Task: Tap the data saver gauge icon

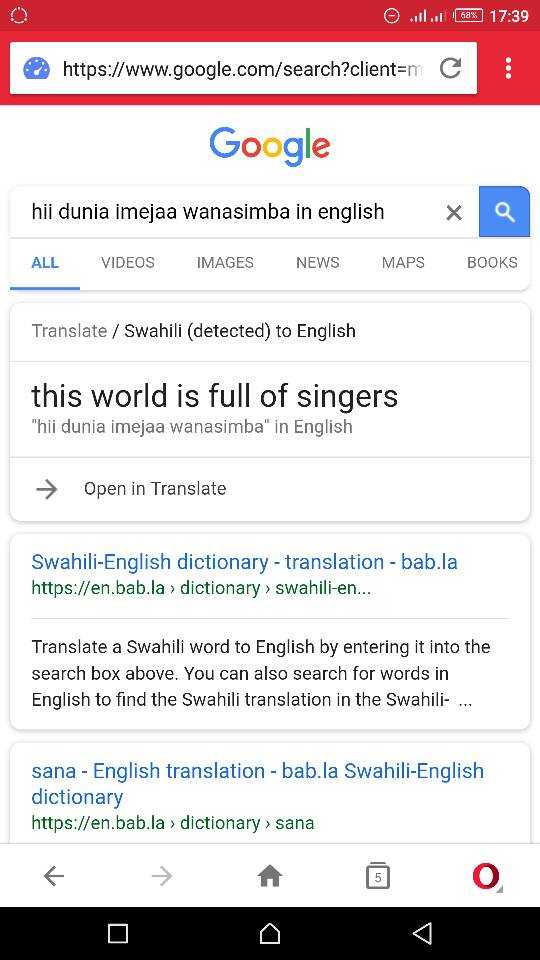Action: [36, 69]
